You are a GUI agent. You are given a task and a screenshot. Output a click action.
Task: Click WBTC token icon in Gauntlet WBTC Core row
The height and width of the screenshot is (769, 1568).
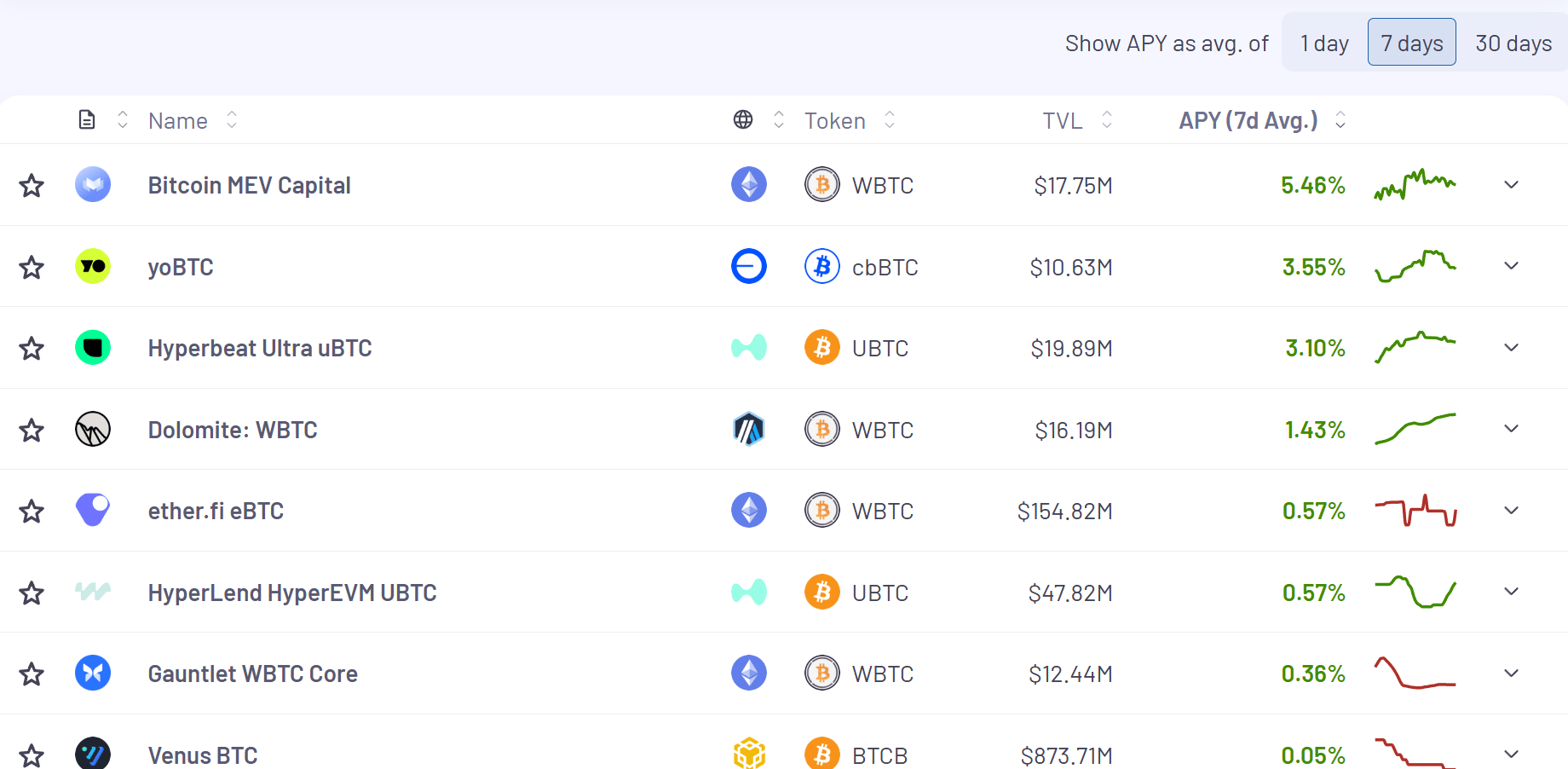coord(822,673)
